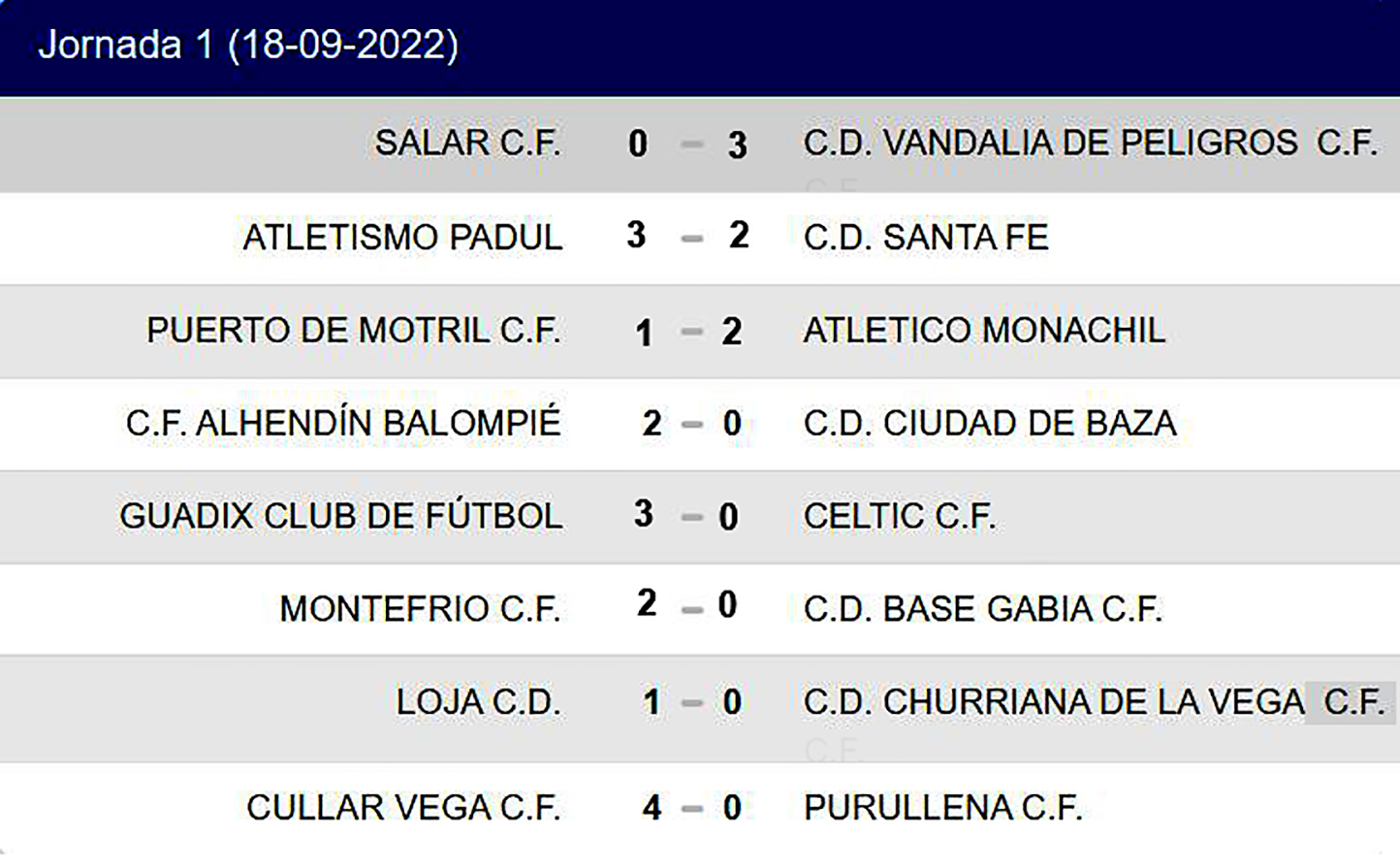Click Cullar Vega's home score of 4
Viewport: 1400px width, 867px height.
(x=652, y=808)
